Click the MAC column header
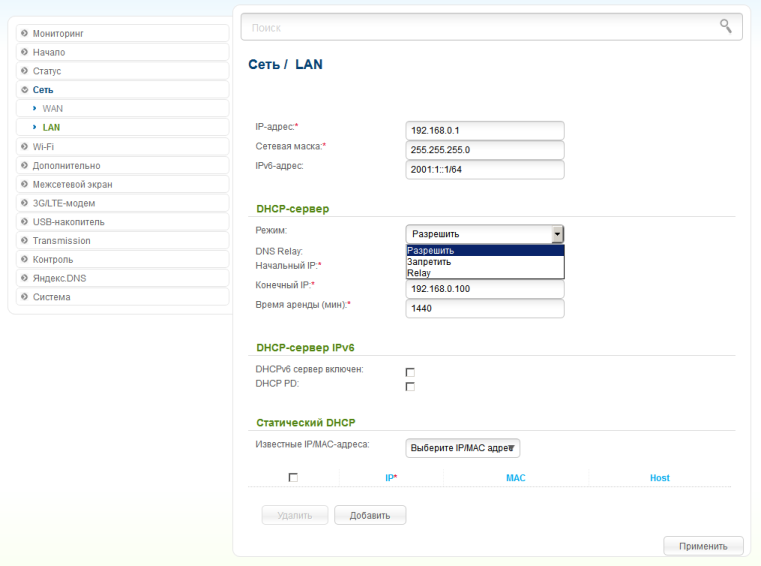Image resolution: width=761 pixels, height=566 pixels. 515,478
